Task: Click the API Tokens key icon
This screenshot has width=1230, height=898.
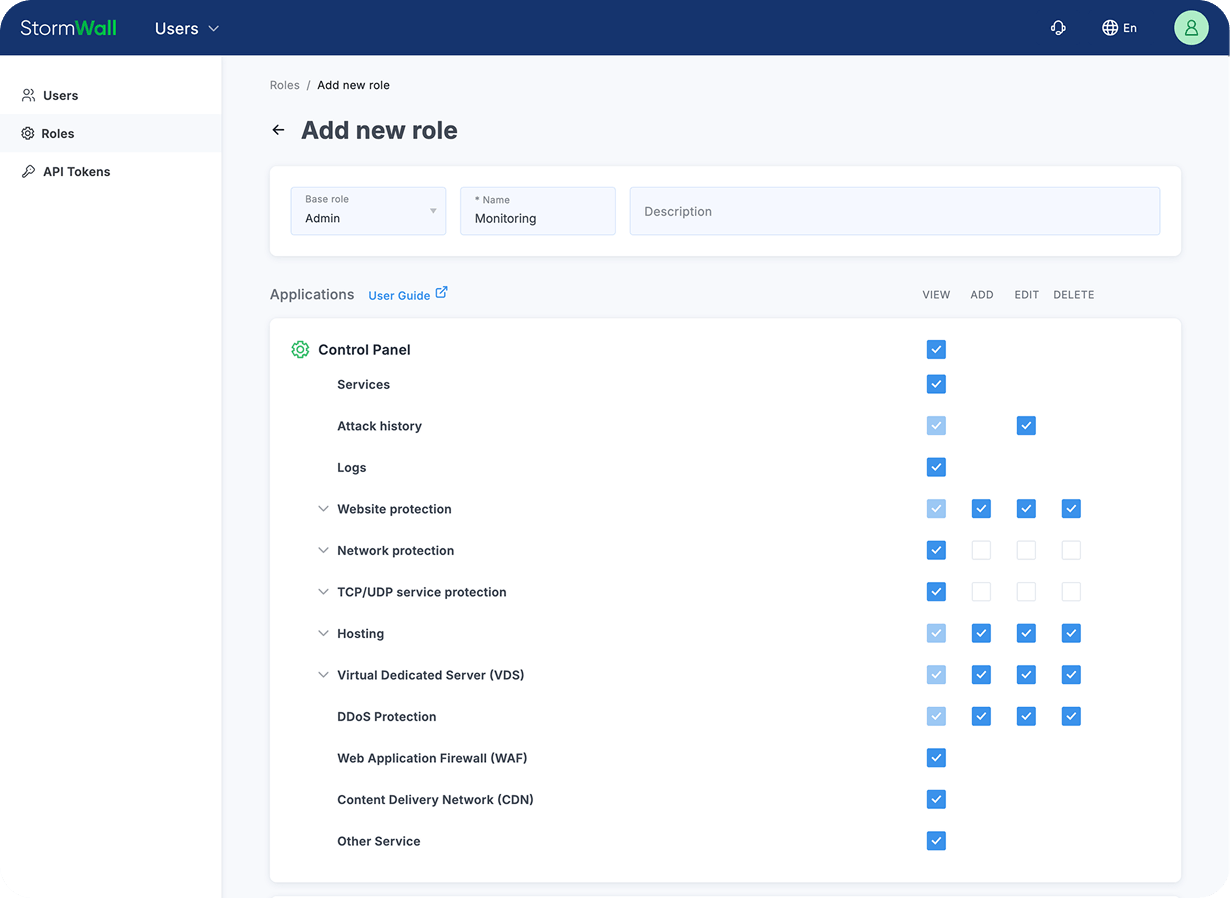Action: pos(28,171)
